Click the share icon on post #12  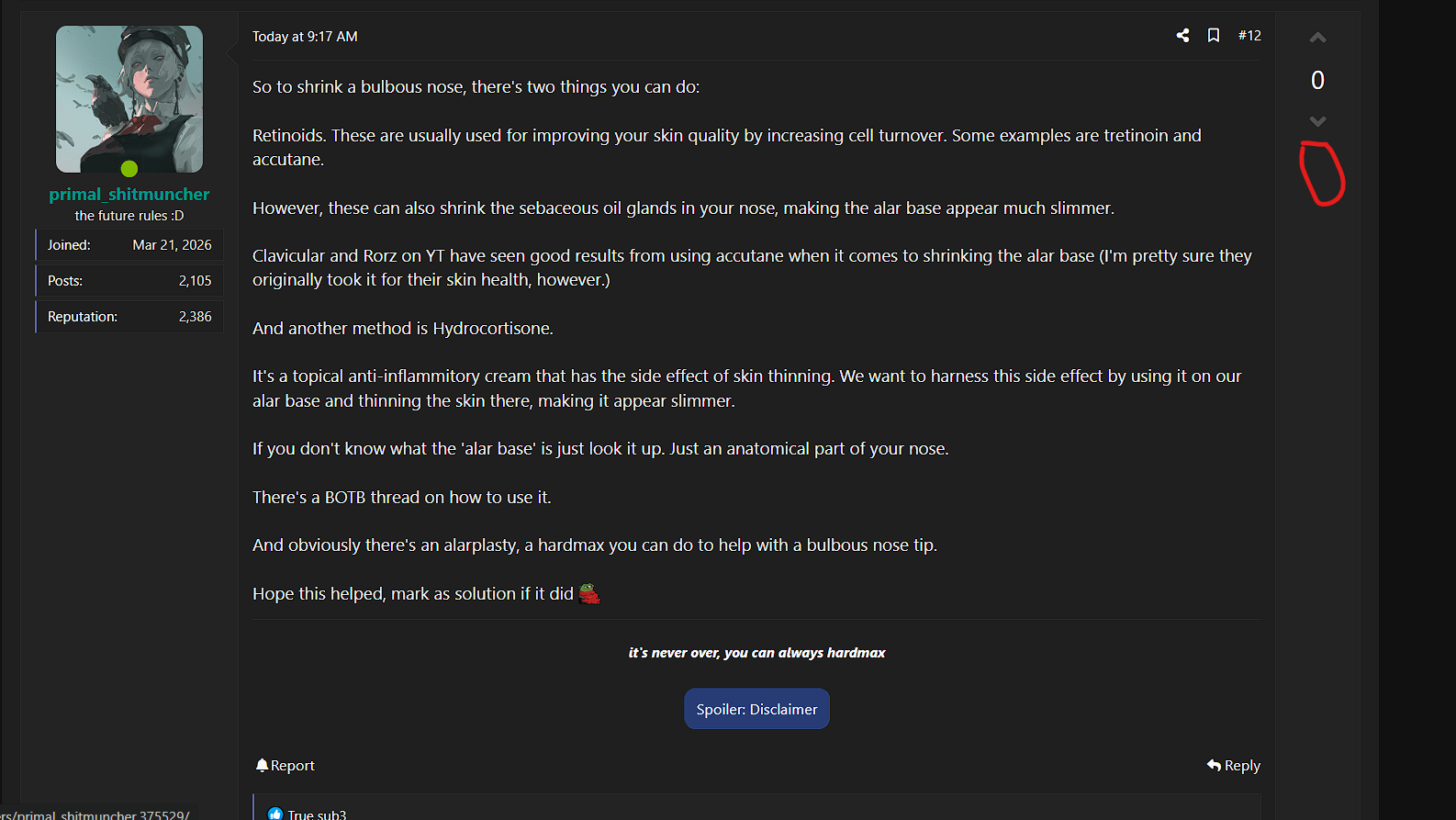(1182, 35)
